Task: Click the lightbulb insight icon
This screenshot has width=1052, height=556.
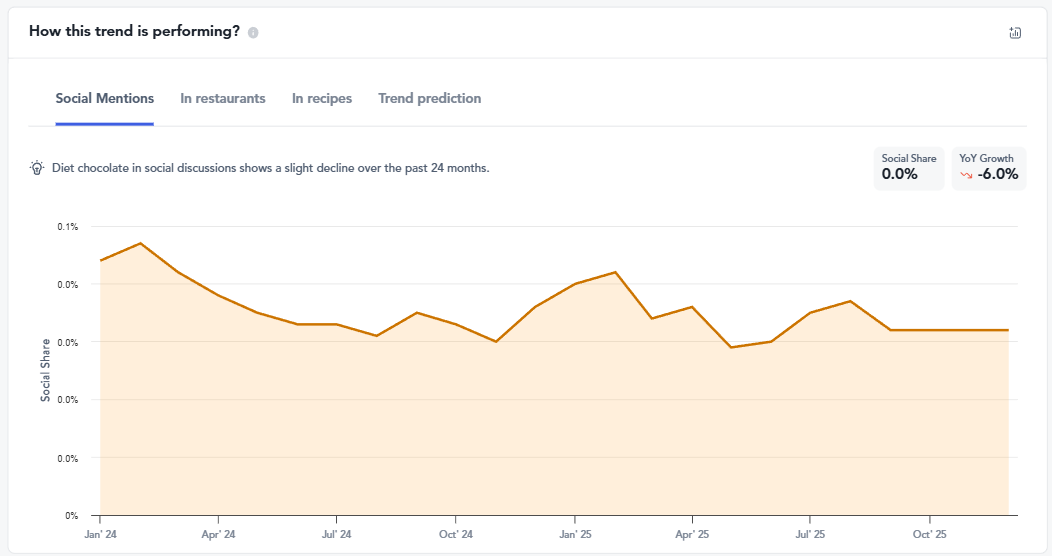Action: tap(37, 168)
